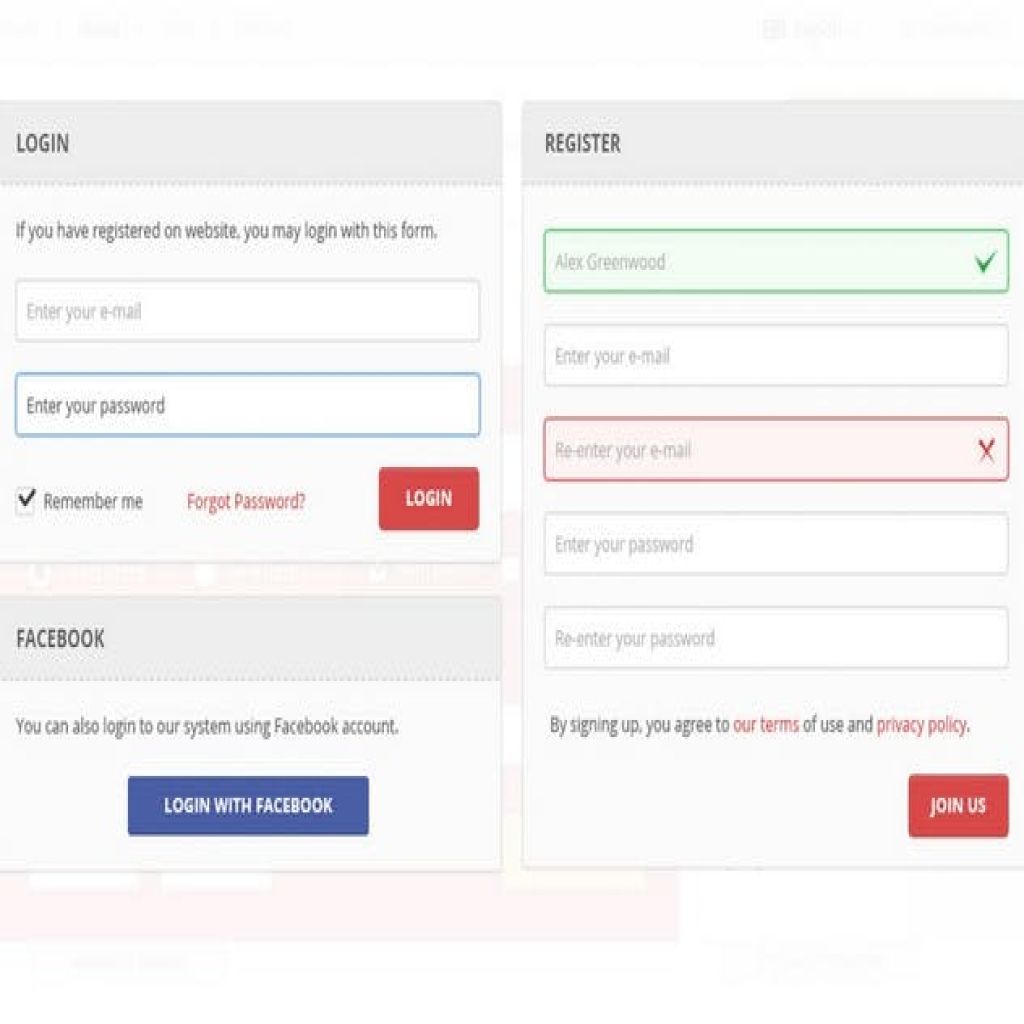Focus the login password input field

(x=247, y=405)
